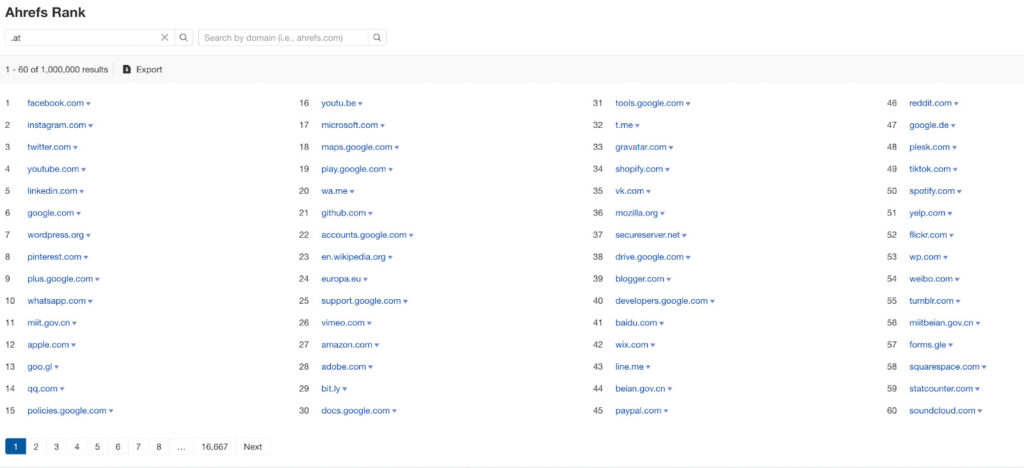Screen dimensions: 1024x468
Task: Click the spotify.com link
Action: coord(932,191)
